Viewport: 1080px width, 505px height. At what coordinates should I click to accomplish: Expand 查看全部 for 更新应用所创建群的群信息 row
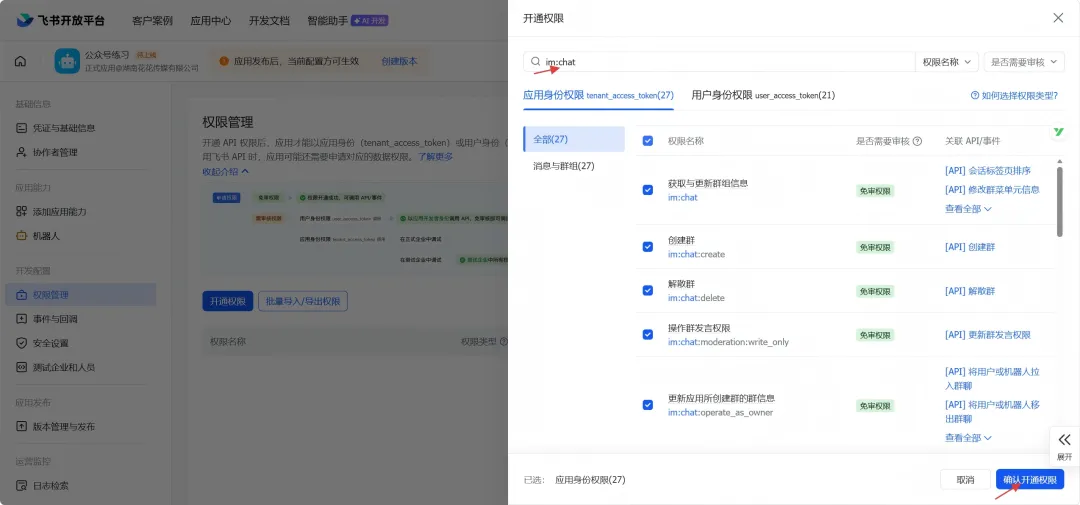pos(968,437)
